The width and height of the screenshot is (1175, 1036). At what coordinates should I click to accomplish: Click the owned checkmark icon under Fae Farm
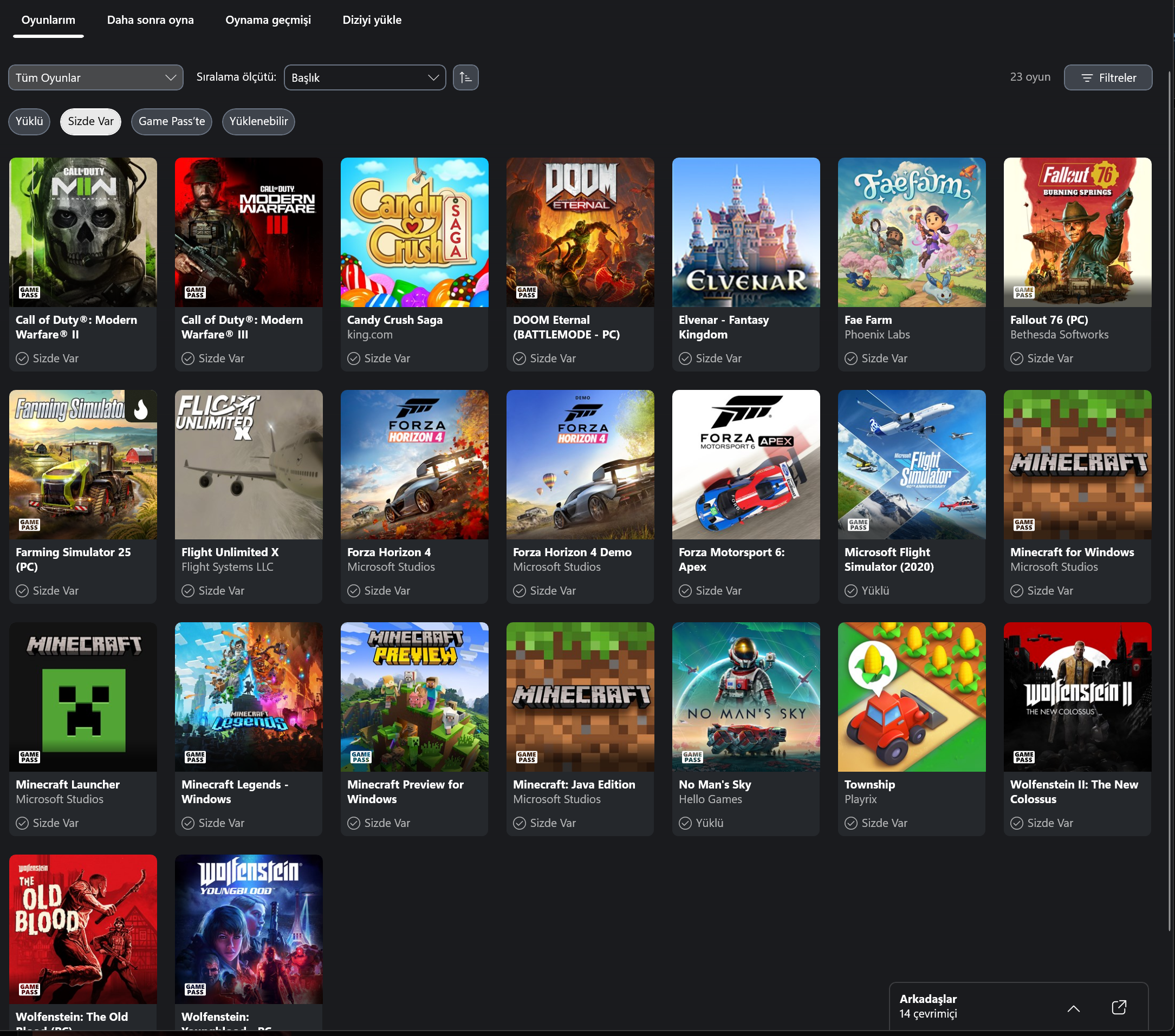[x=851, y=359]
